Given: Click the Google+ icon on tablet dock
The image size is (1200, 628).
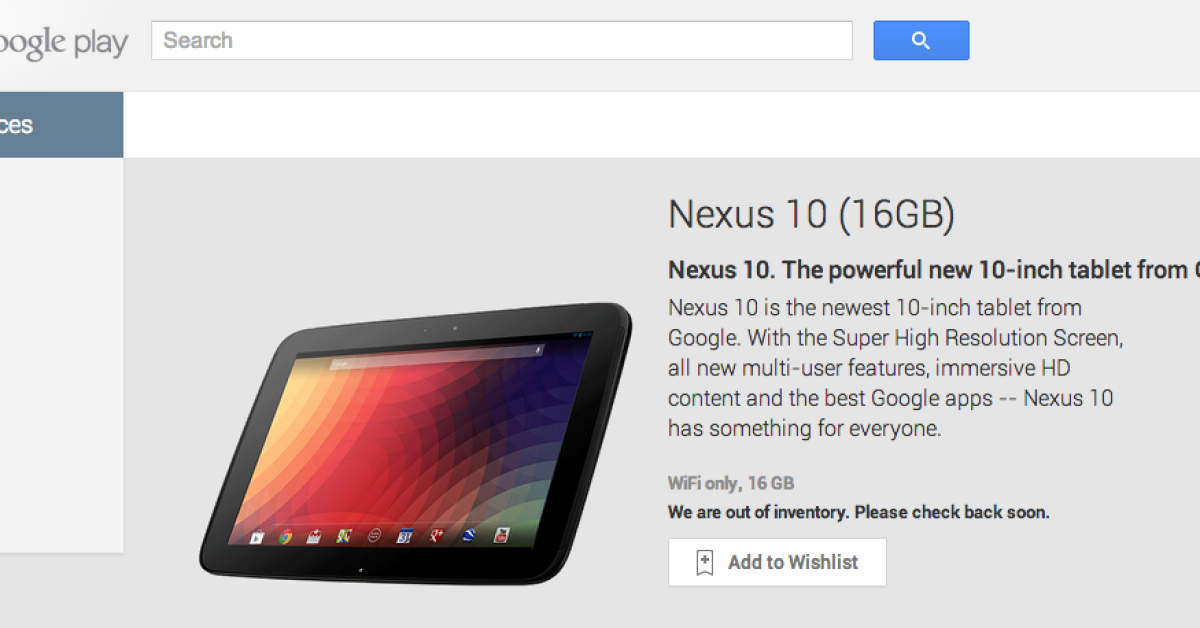Looking at the screenshot, I should 437,535.
